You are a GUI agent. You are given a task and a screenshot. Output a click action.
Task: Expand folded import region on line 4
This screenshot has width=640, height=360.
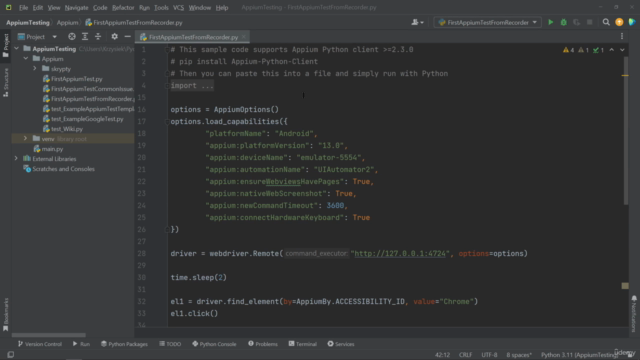192,86
